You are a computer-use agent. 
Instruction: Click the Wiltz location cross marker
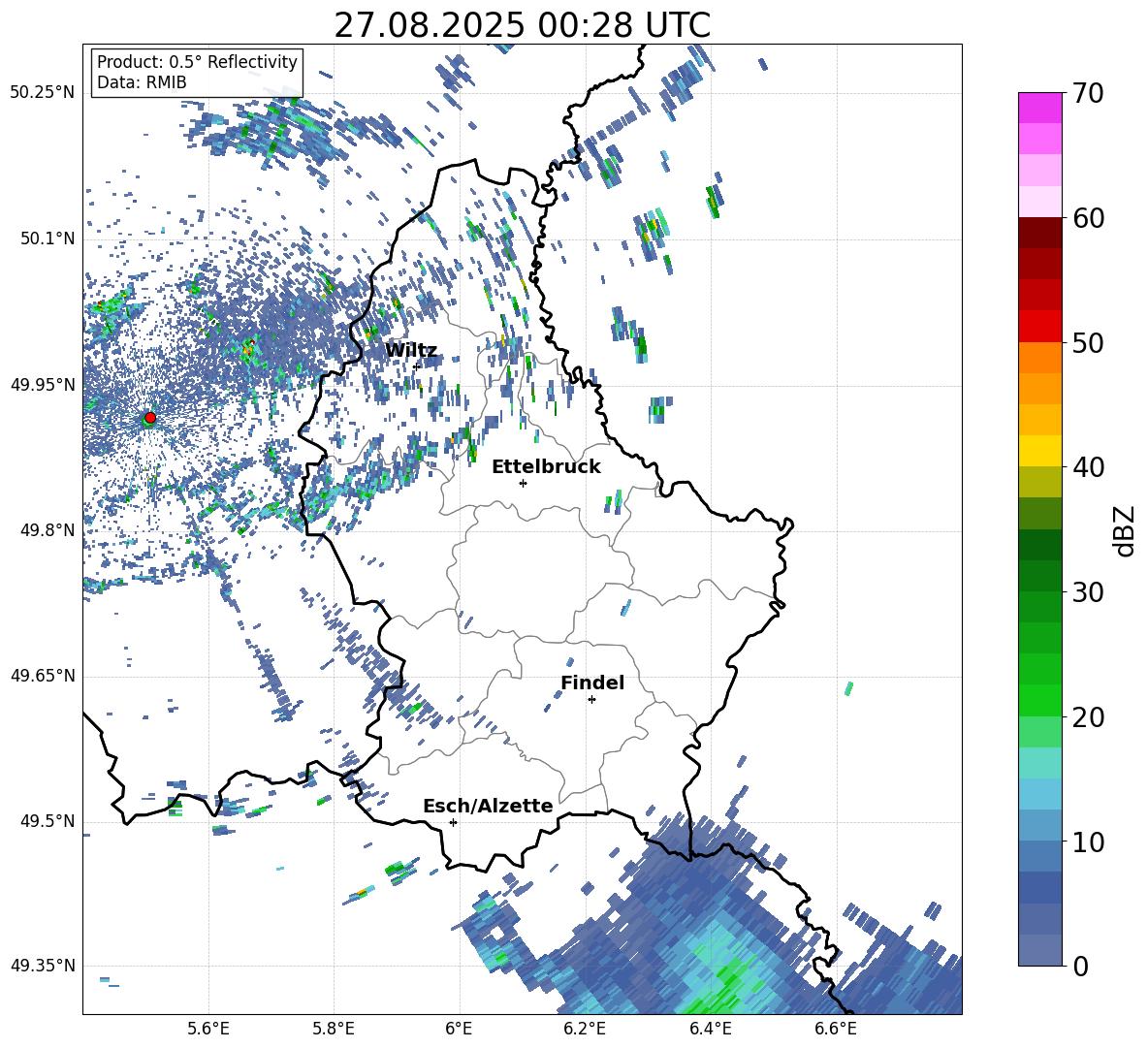(416, 366)
